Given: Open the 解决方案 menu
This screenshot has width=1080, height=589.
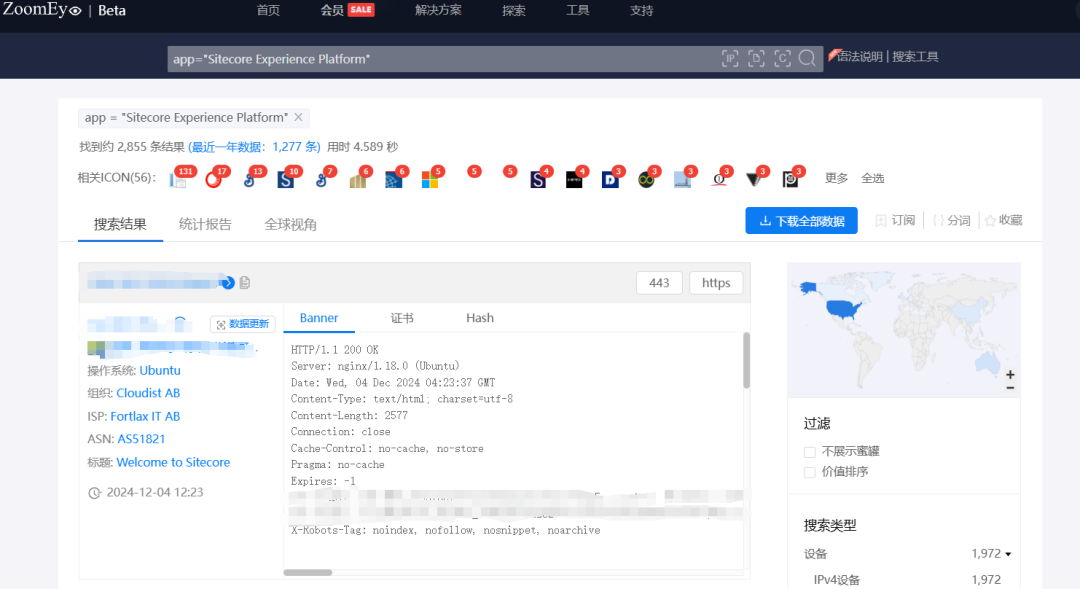Looking at the screenshot, I should click(438, 10).
